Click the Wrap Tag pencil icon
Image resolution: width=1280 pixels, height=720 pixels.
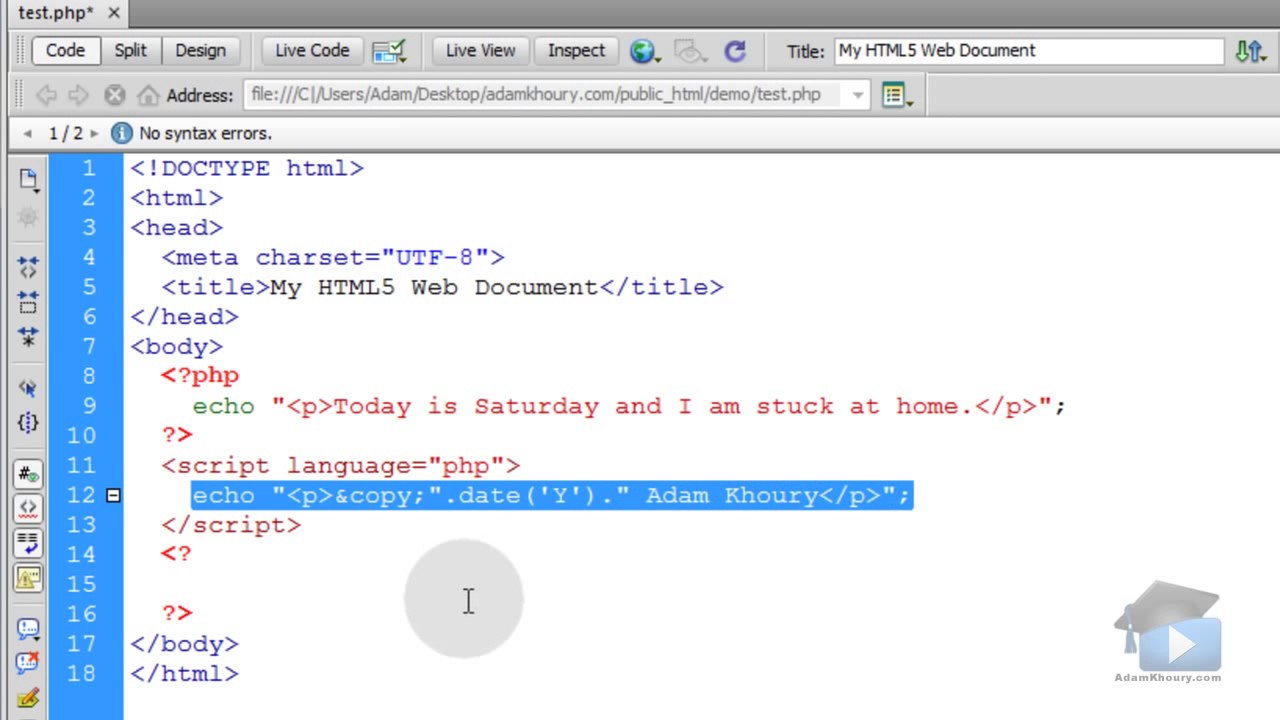tap(28, 698)
